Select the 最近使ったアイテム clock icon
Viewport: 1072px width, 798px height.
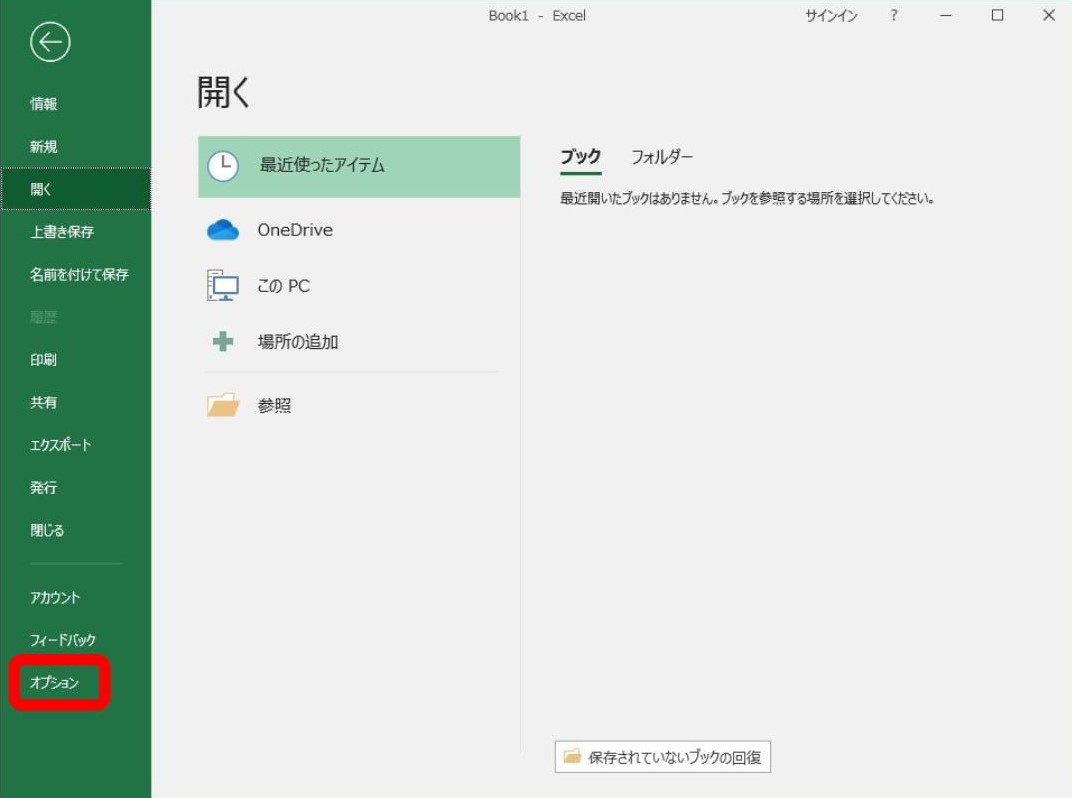(x=222, y=166)
